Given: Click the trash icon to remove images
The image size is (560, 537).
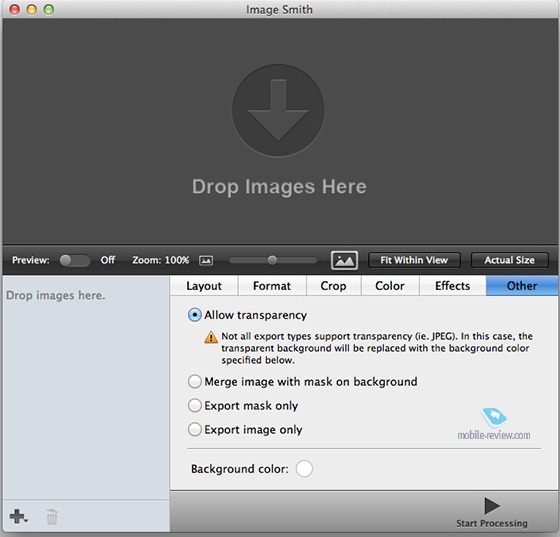Looking at the screenshot, I should tap(52, 517).
